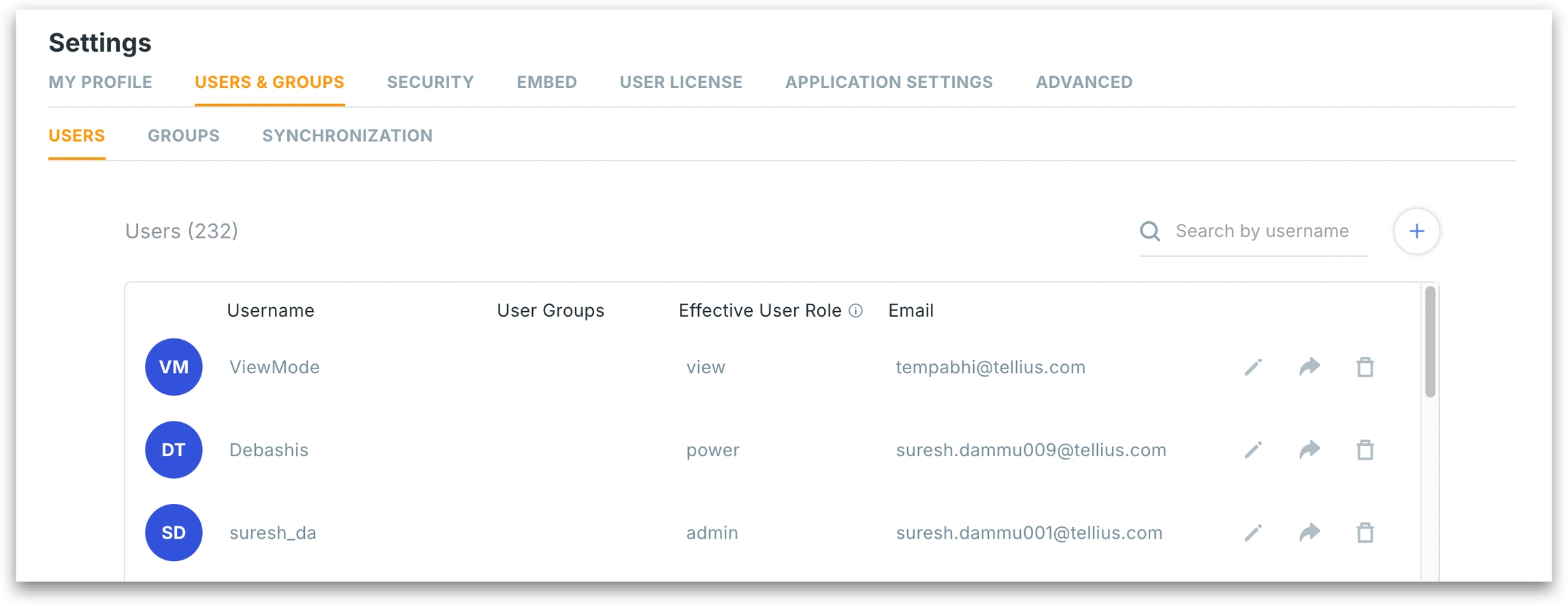Go to the User License tab
1568x604 pixels.
[x=681, y=82]
